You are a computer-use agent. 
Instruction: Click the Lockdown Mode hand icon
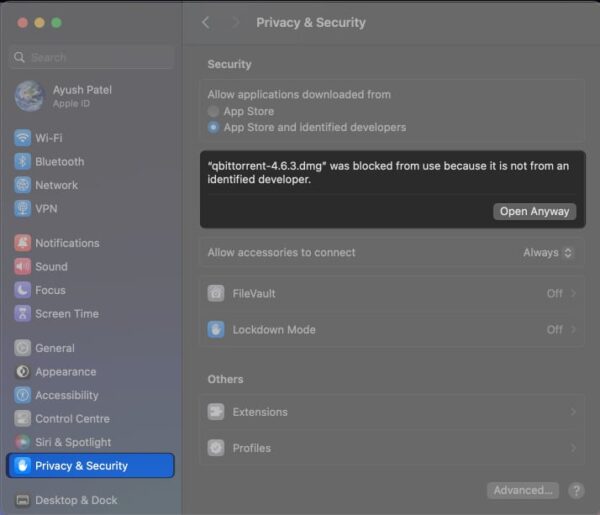click(216, 329)
